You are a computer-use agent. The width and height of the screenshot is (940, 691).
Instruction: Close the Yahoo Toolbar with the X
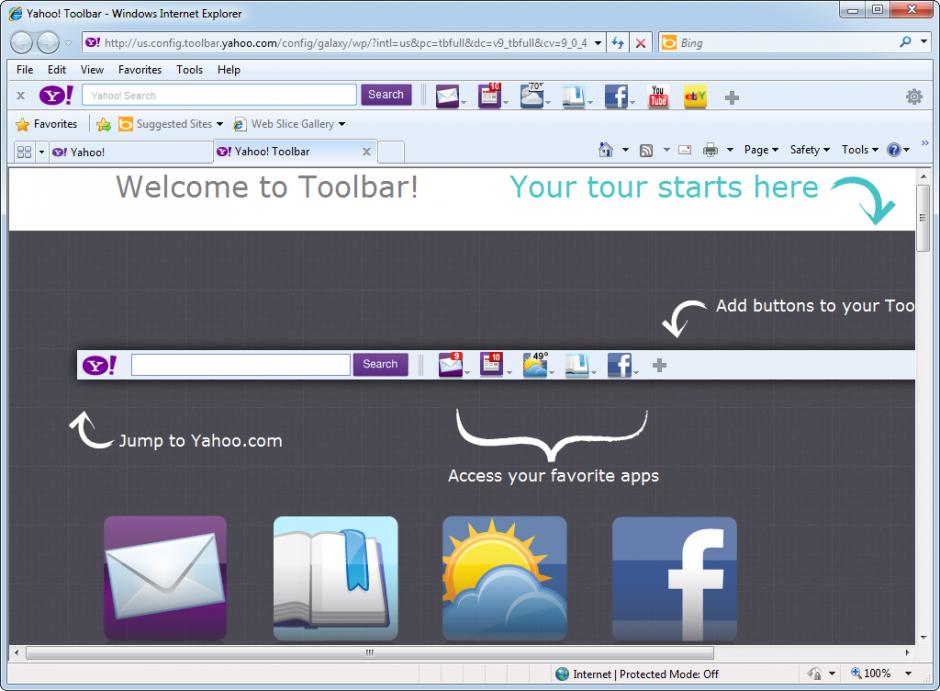20,95
